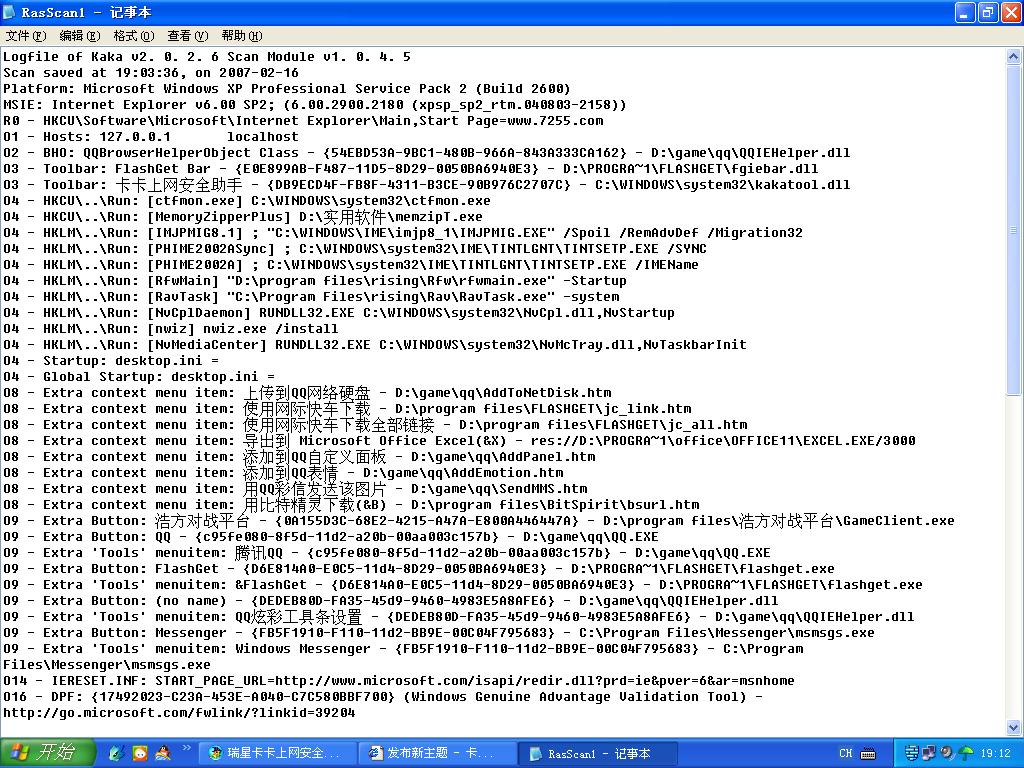1024x768 pixels.
Task: Click the BHO: QQBrowserHelperObject Class line
Action: click(x=426, y=153)
